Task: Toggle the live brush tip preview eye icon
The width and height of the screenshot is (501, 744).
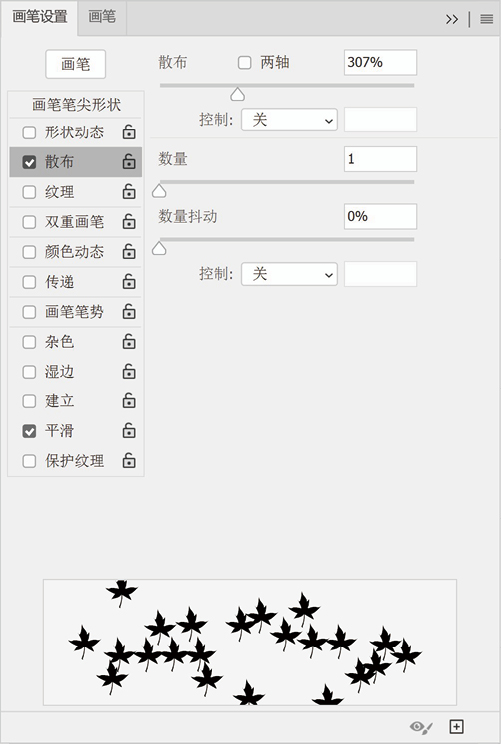Action: 421,727
